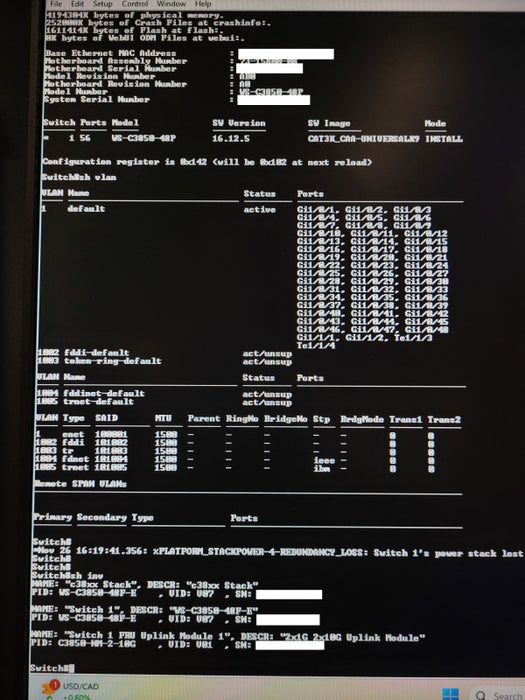This screenshot has width=525, height=700.
Task: Open the Edit menu
Action: click(x=77, y=4)
